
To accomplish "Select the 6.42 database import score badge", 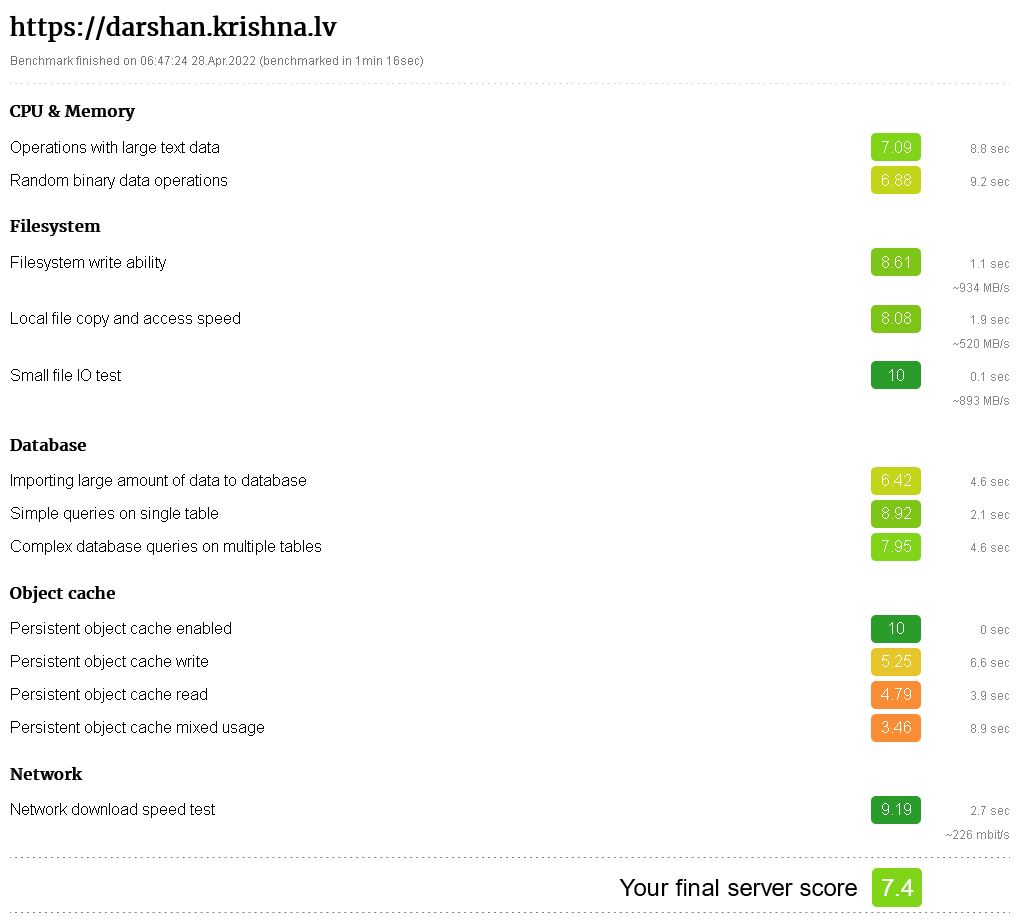I will point(896,481).
